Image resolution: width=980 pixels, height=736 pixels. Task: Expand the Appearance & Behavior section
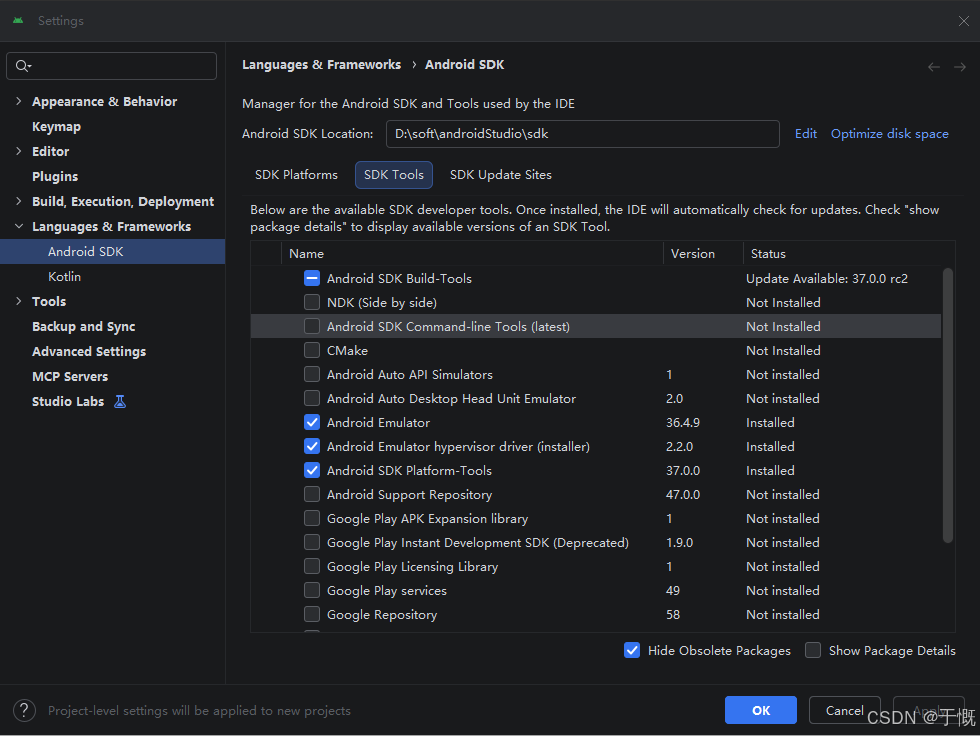pyautogui.click(x=19, y=101)
